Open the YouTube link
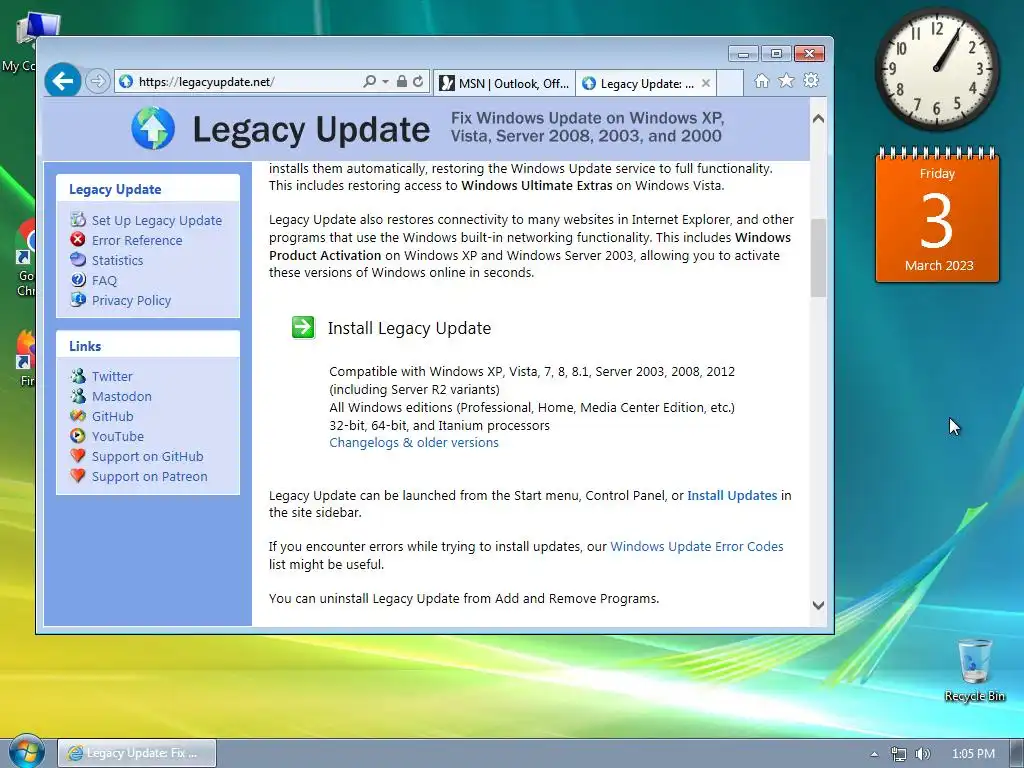The height and width of the screenshot is (768, 1024). point(118,436)
